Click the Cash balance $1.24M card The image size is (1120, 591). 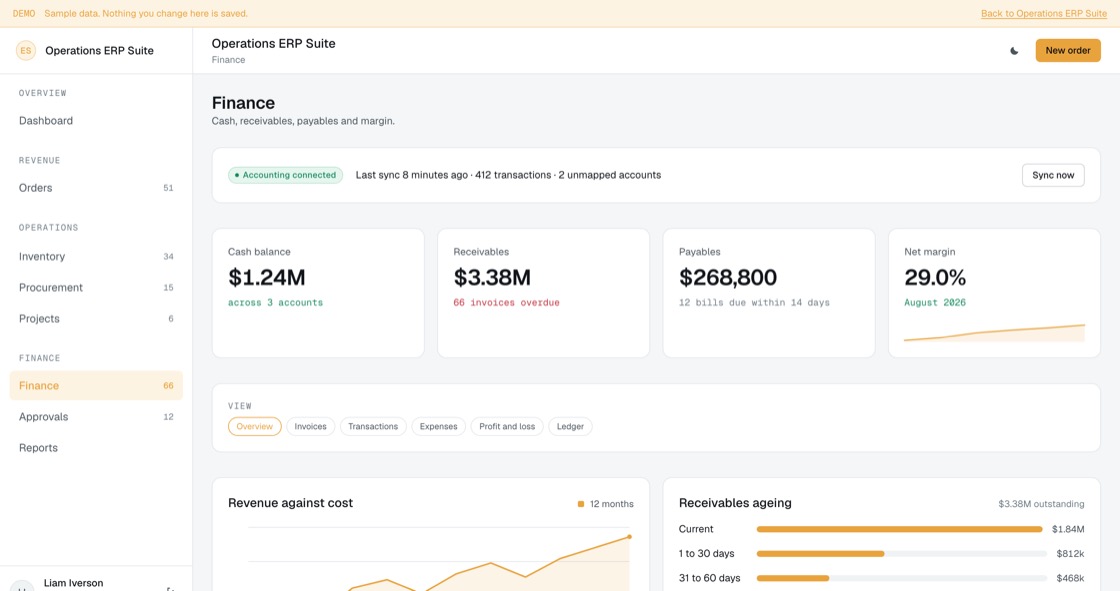[318, 293]
